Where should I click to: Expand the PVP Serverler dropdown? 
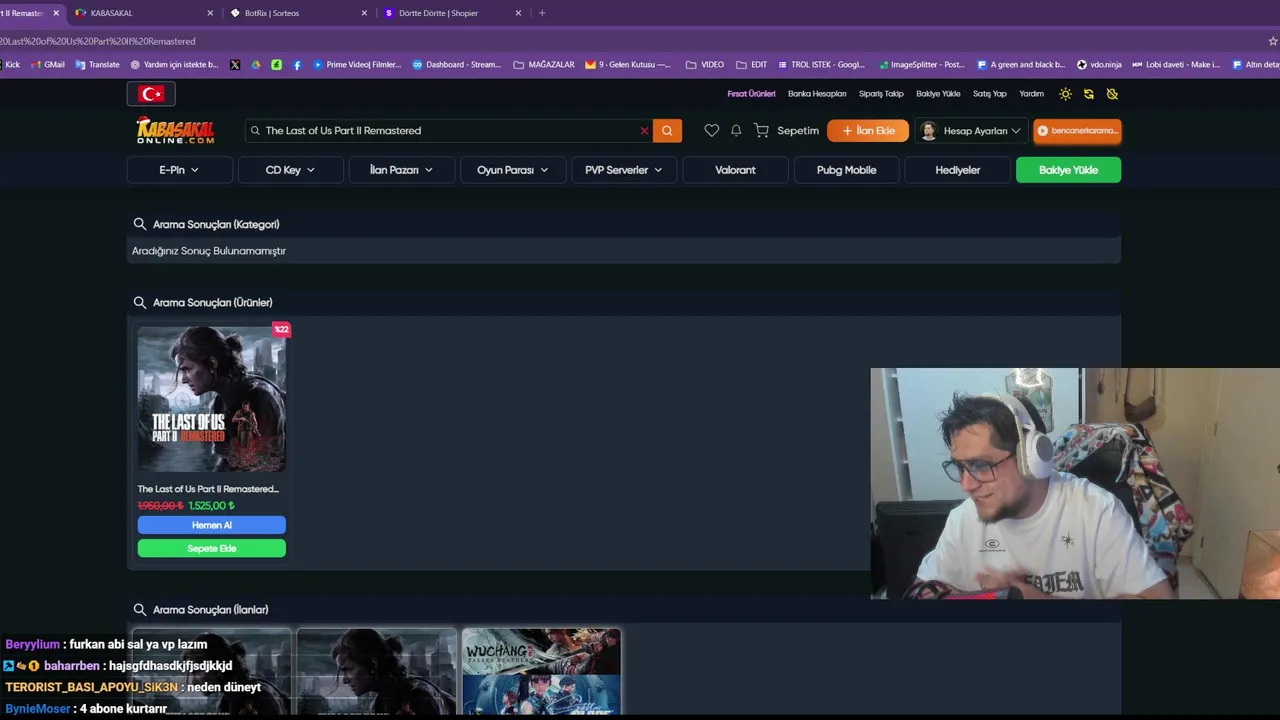[624, 170]
